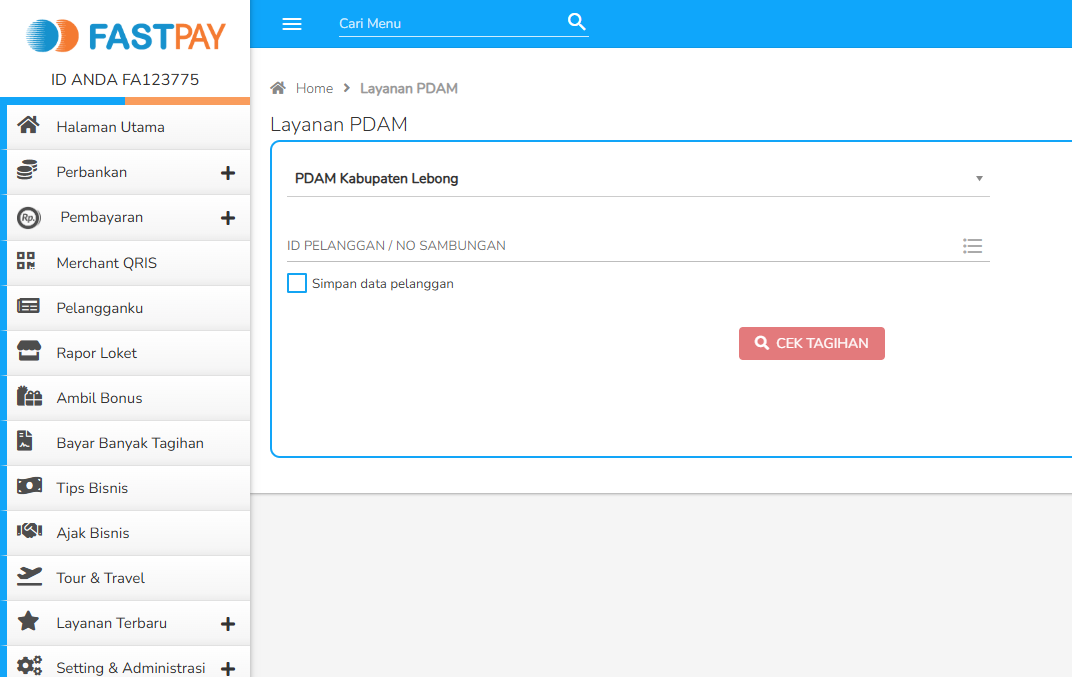This screenshot has height=677, width=1072.
Task: Select Layanan PDAM in the breadcrumb
Action: [x=408, y=88]
